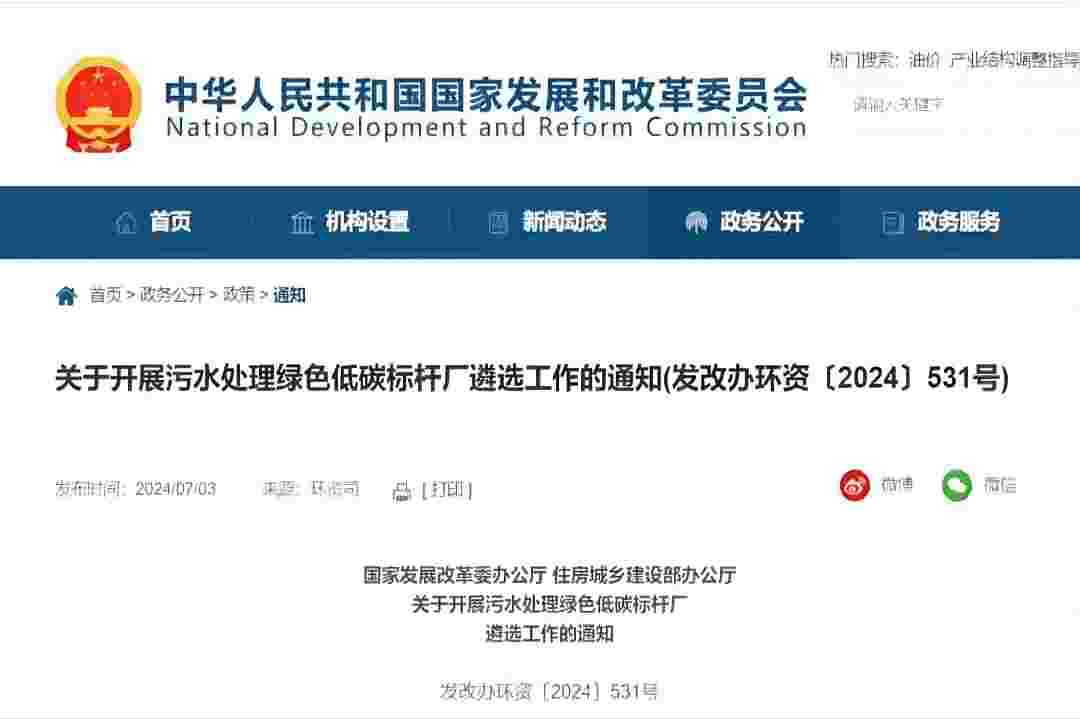1080x719 pixels.
Task: Click the breadcrumb house icon
Action: (66, 295)
